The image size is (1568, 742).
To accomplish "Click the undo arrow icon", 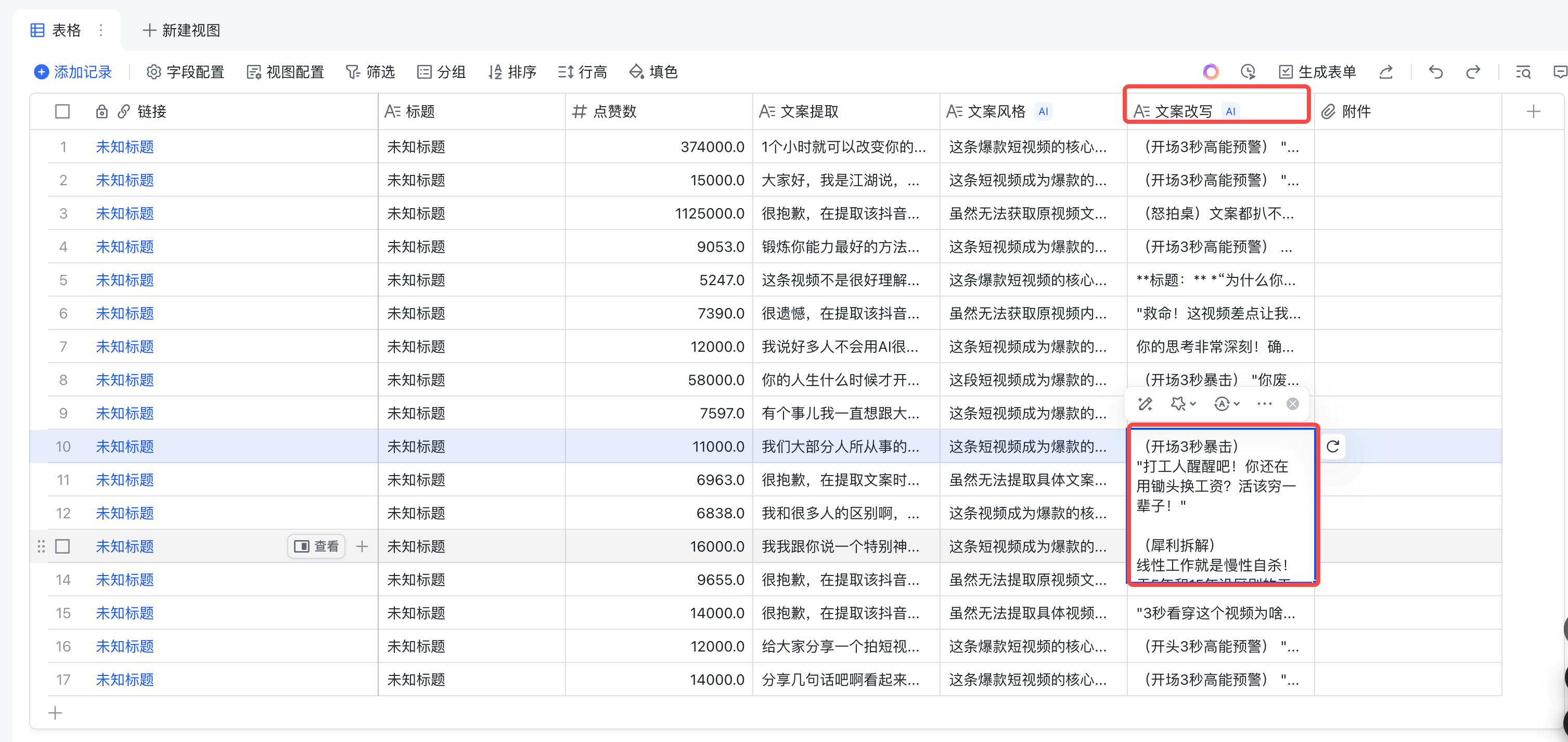I will tap(1435, 72).
